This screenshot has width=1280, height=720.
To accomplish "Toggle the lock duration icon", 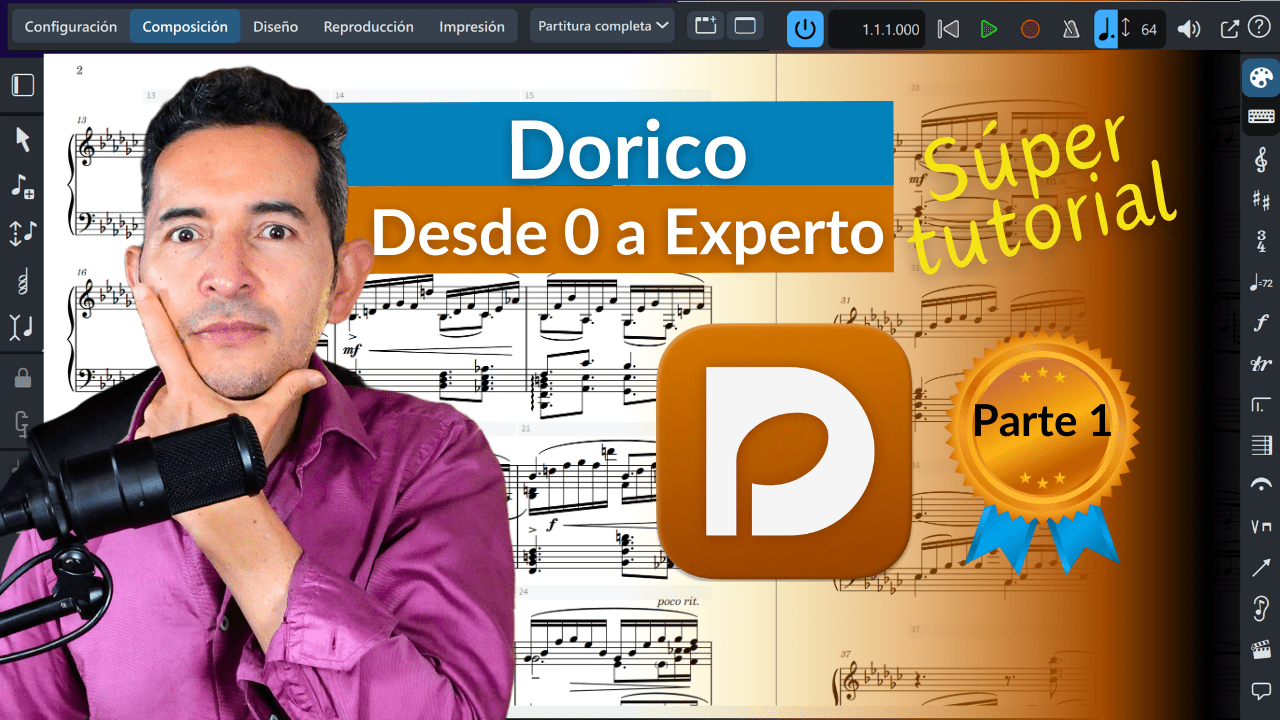I will point(22,378).
